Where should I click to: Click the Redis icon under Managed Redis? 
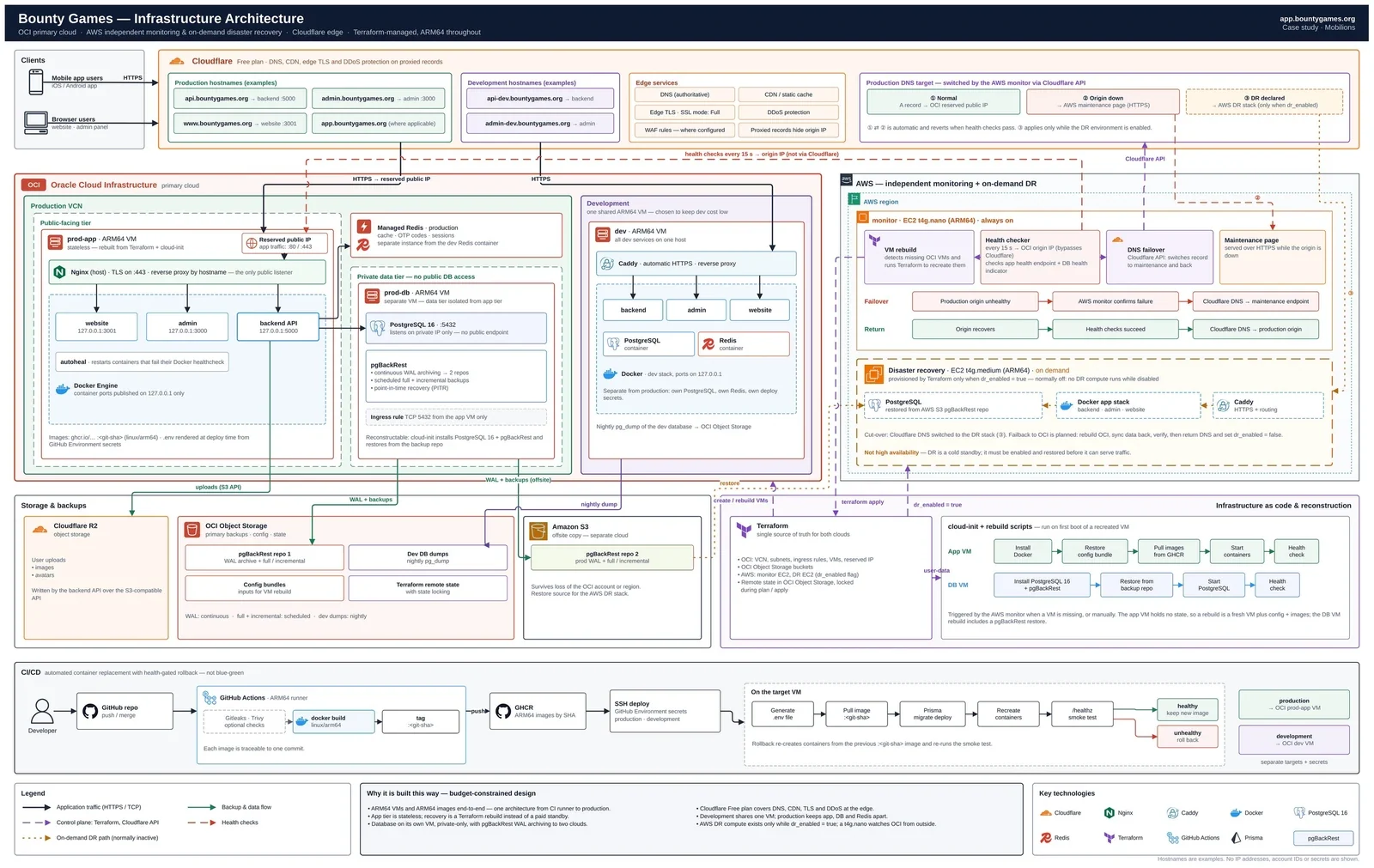click(x=363, y=245)
